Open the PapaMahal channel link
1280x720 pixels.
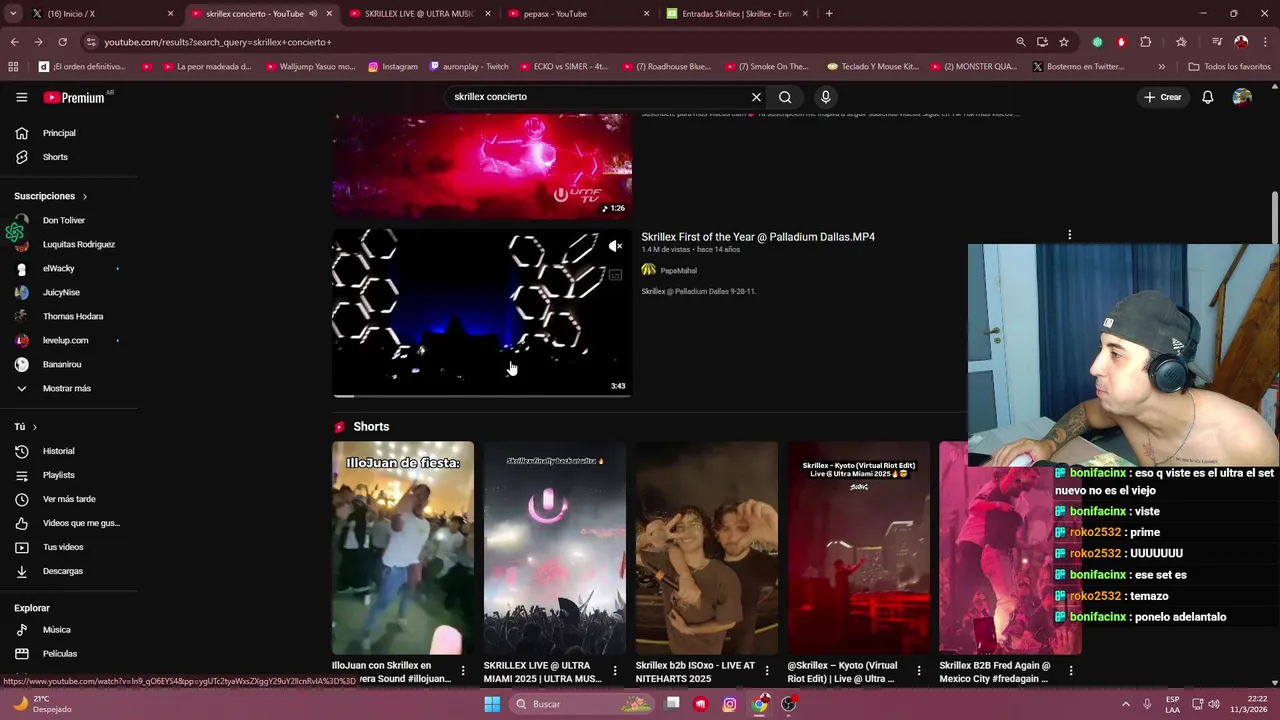[x=678, y=270]
